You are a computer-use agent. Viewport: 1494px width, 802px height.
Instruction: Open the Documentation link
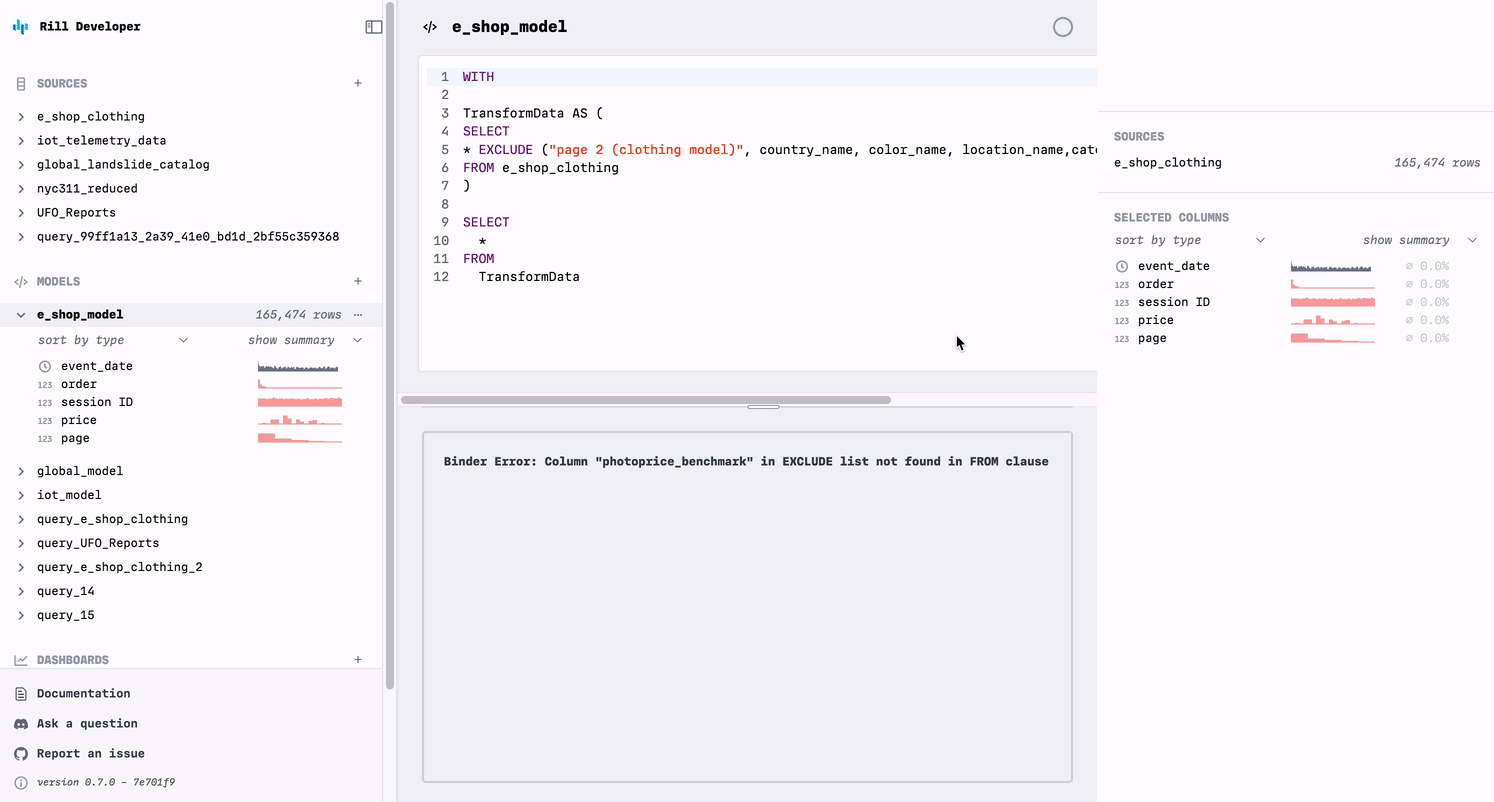(x=84, y=693)
